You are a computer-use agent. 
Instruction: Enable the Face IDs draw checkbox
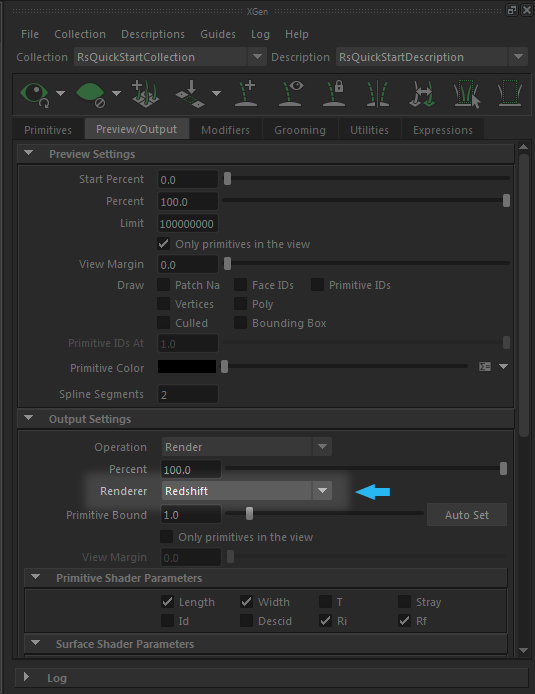[x=240, y=285]
